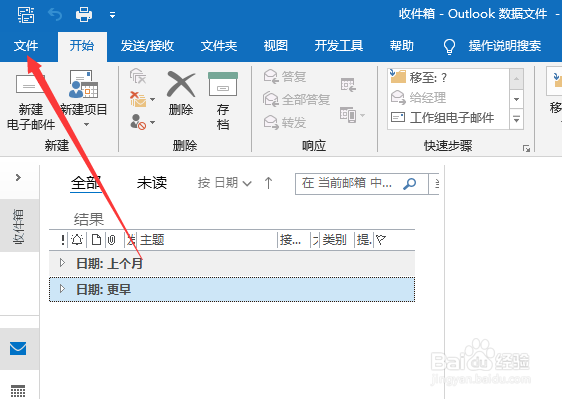Open the 开发工具 ribbon tab
Screen dimensions: 562x399
point(339,46)
